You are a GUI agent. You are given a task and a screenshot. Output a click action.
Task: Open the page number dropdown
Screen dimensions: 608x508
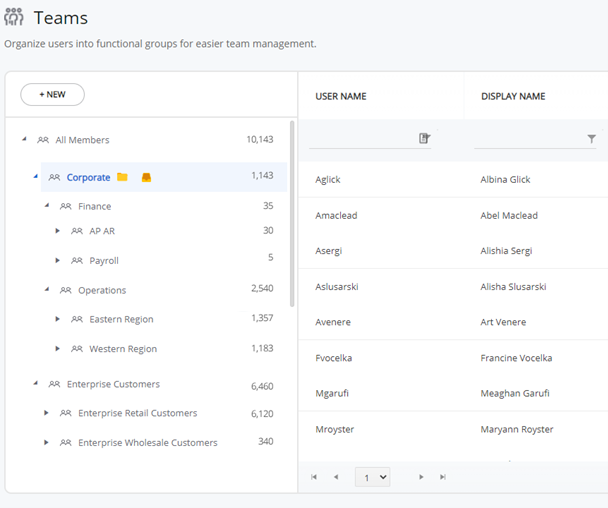pyautogui.click(x=372, y=478)
